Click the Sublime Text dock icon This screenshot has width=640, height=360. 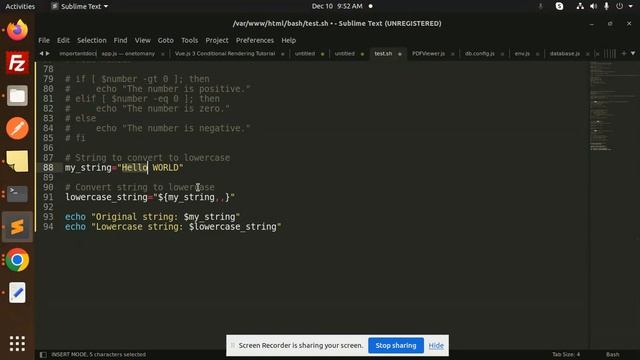tap(17, 227)
